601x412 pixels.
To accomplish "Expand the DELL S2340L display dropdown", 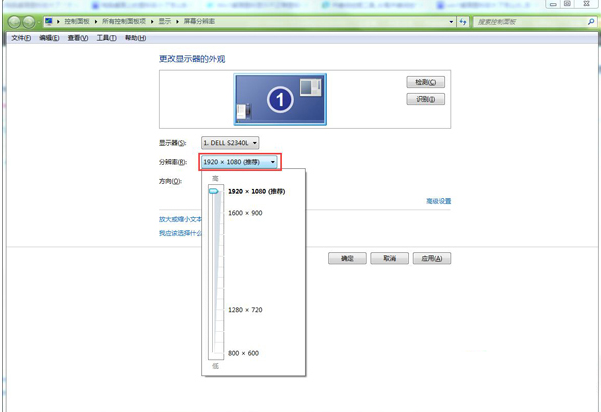I will (230, 143).
